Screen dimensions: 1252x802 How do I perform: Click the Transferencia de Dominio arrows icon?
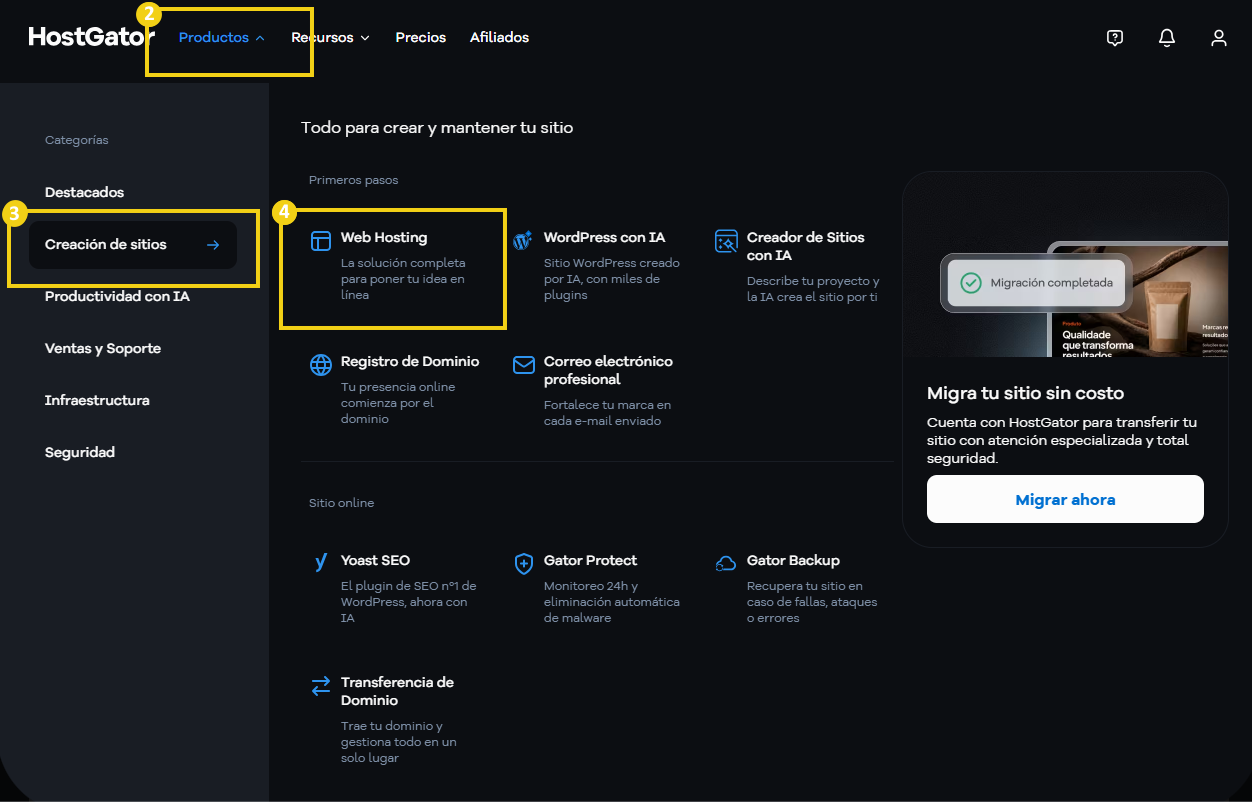[320, 685]
